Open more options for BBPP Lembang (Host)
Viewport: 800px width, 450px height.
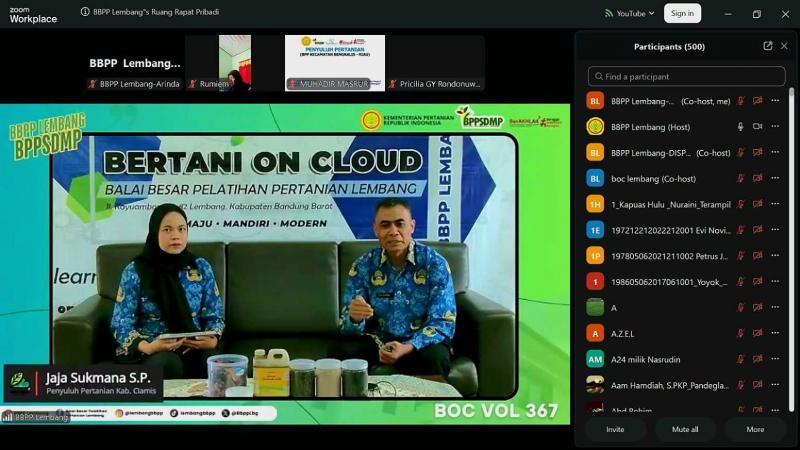point(776,127)
